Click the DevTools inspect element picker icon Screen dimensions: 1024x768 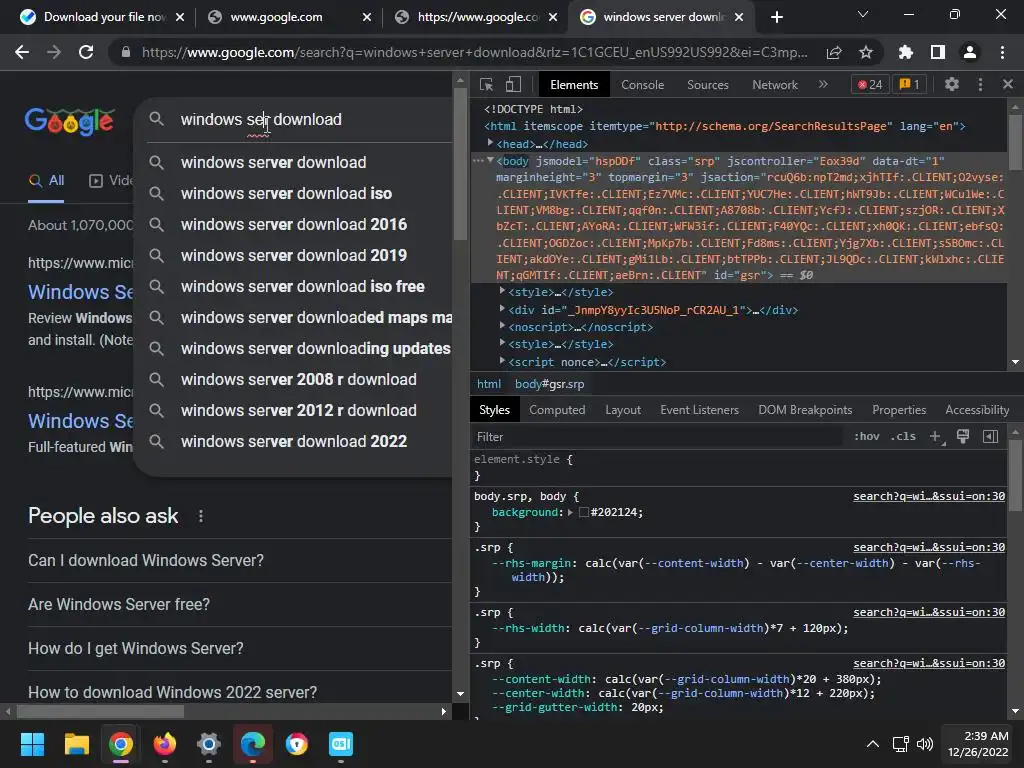pyautogui.click(x=486, y=84)
